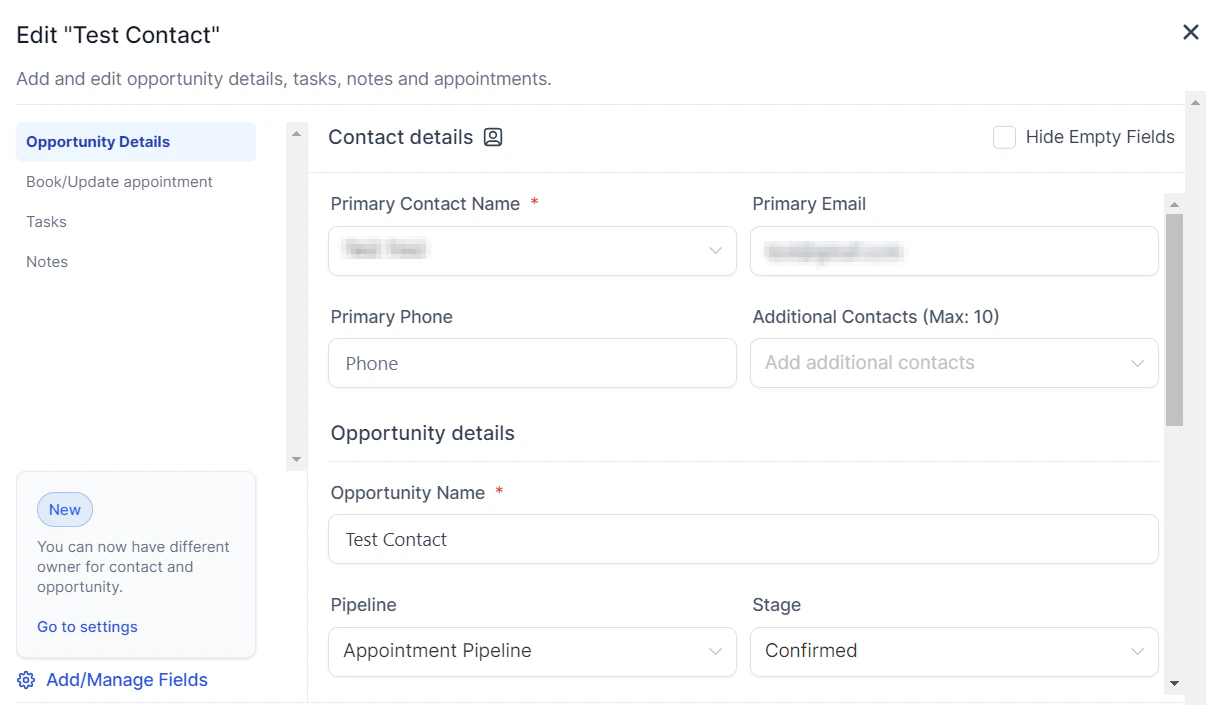Switch to the Book/Update appointment section
This screenshot has height=705, width=1208.
click(119, 181)
